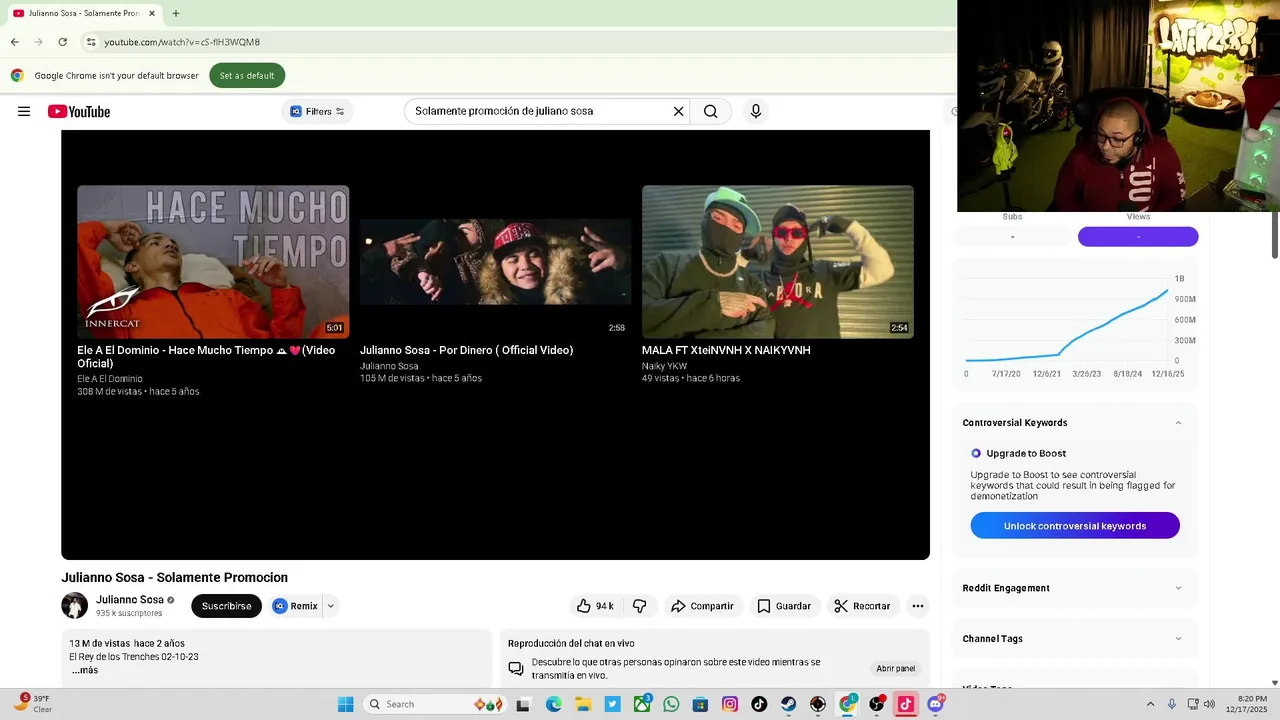Go back in Chrome
The width and height of the screenshot is (1280, 720).
pos(14,42)
